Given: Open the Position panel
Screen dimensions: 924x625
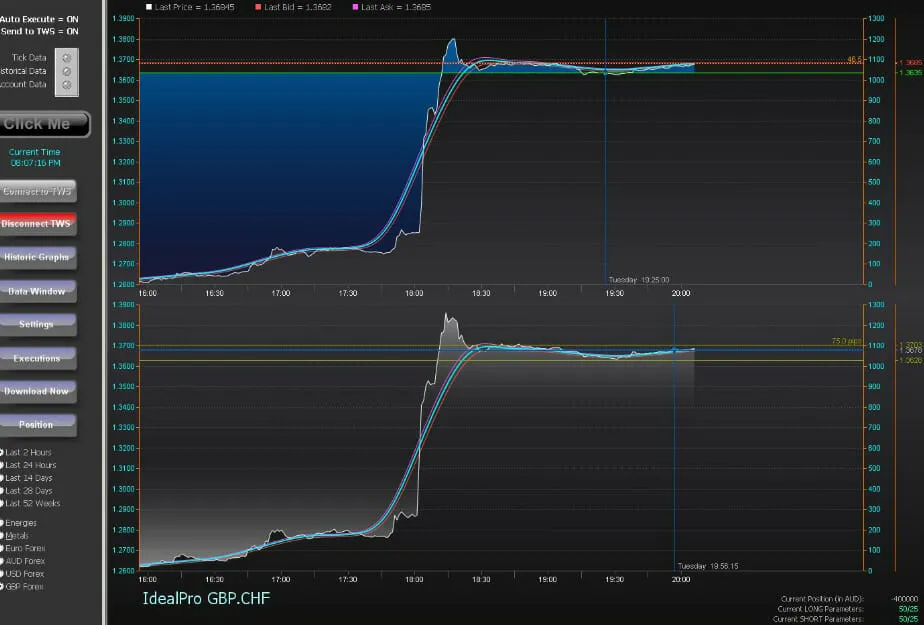Looking at the screenshot, I should click(x=38, y=424).
